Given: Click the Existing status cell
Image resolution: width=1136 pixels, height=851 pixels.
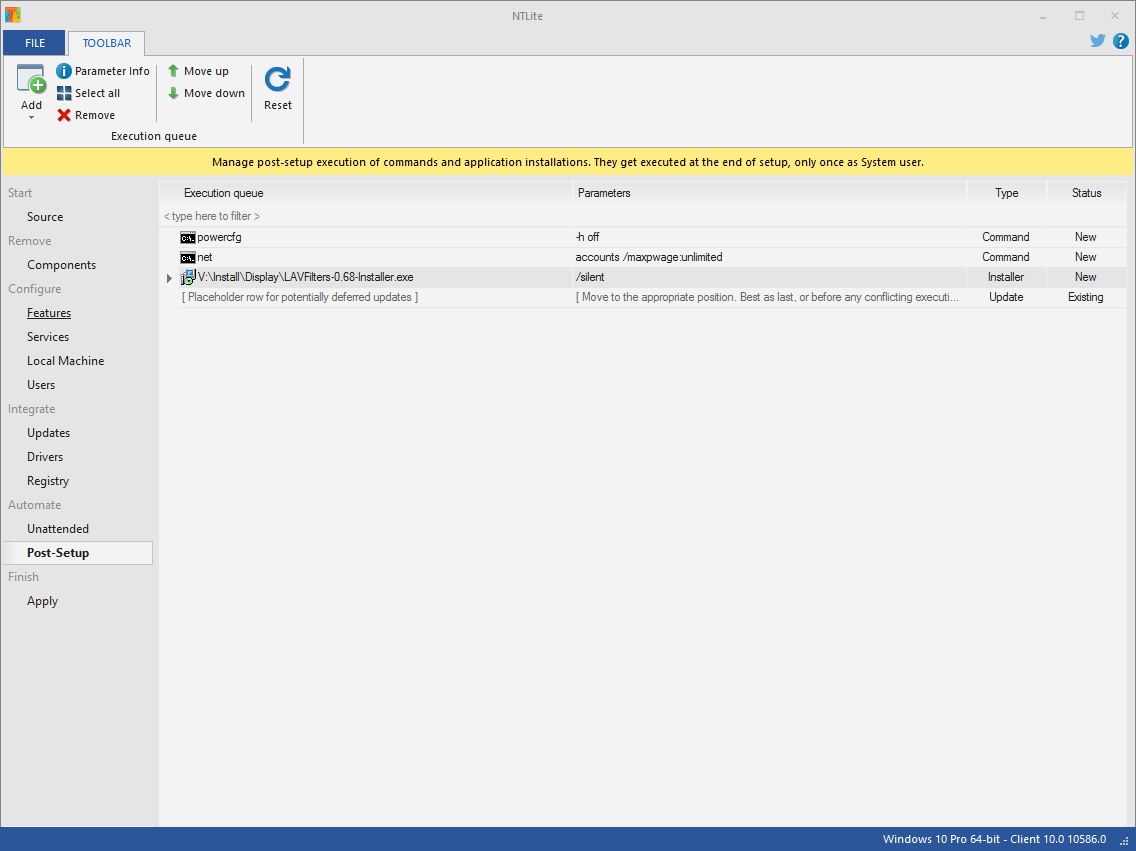Looking at the screenshot, I should click(1085, 297).
